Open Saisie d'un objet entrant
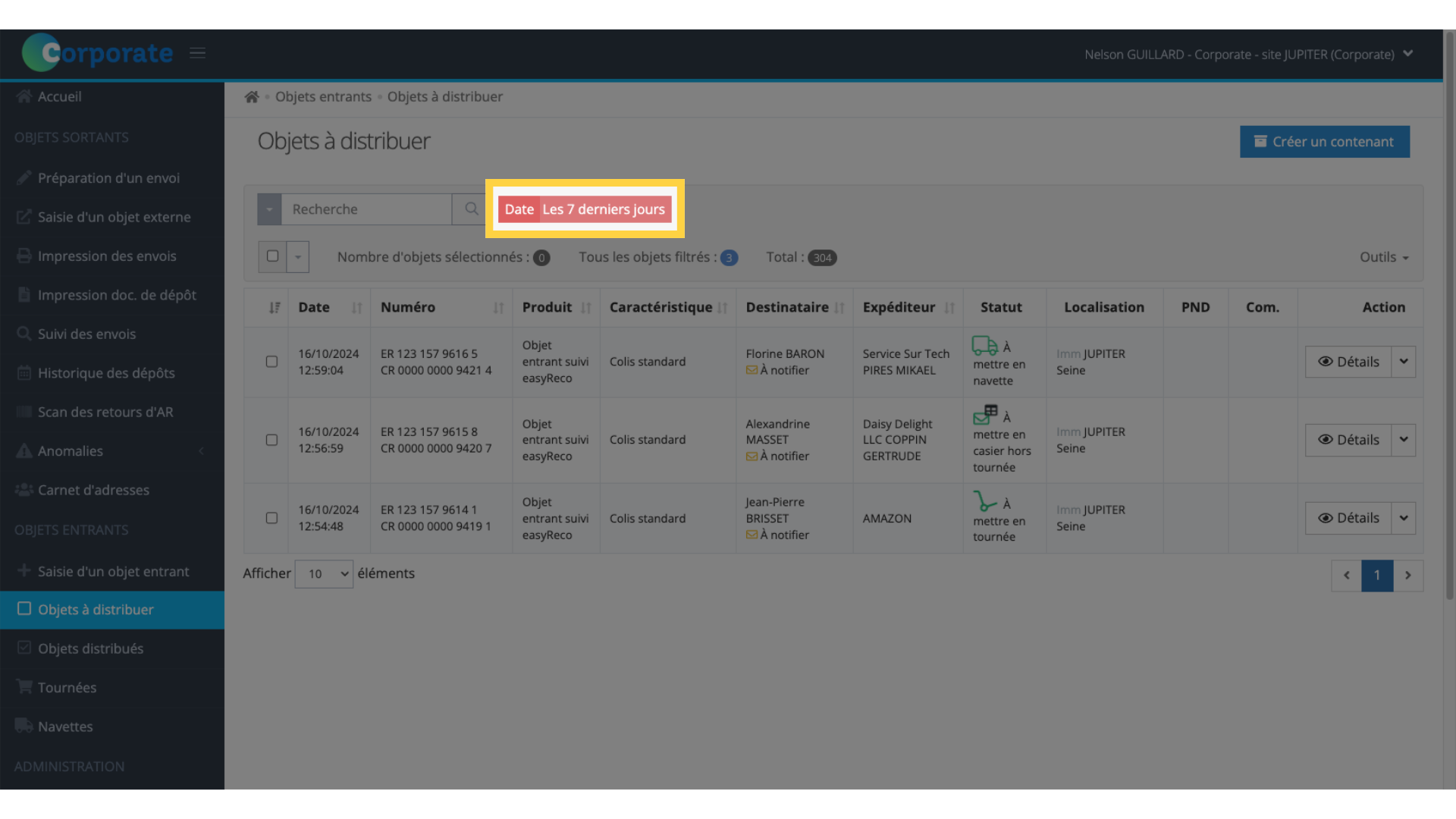1456x819 pixels. click(112, 571)
